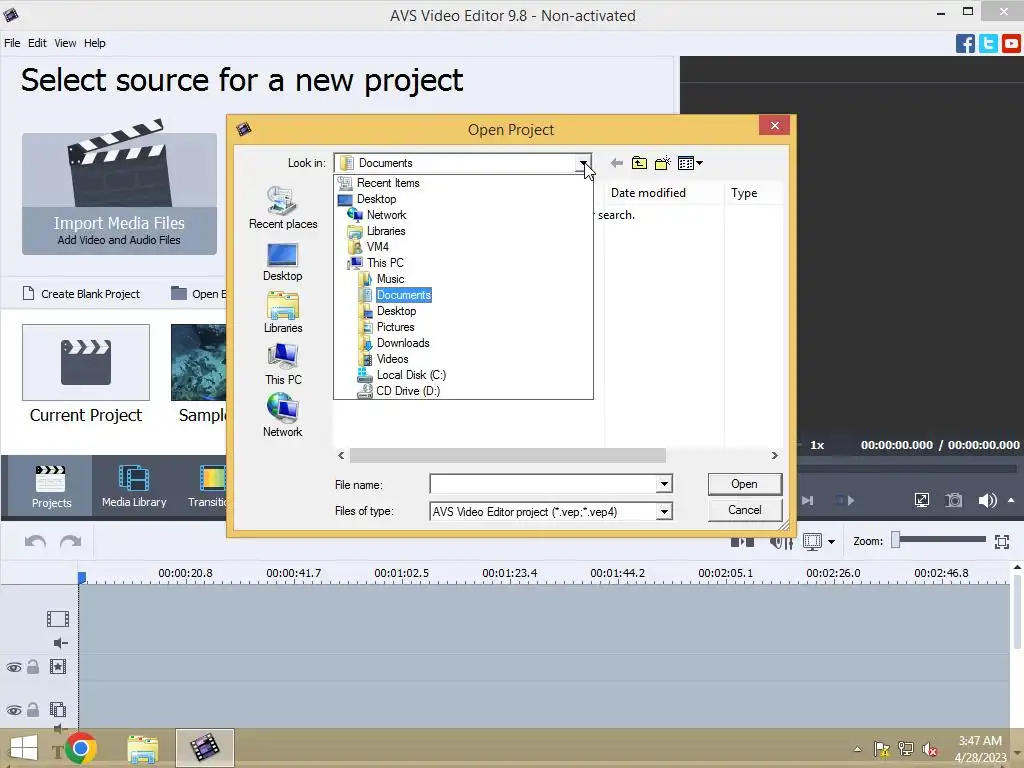Switch to the Projects tab

tap(51, 487)
